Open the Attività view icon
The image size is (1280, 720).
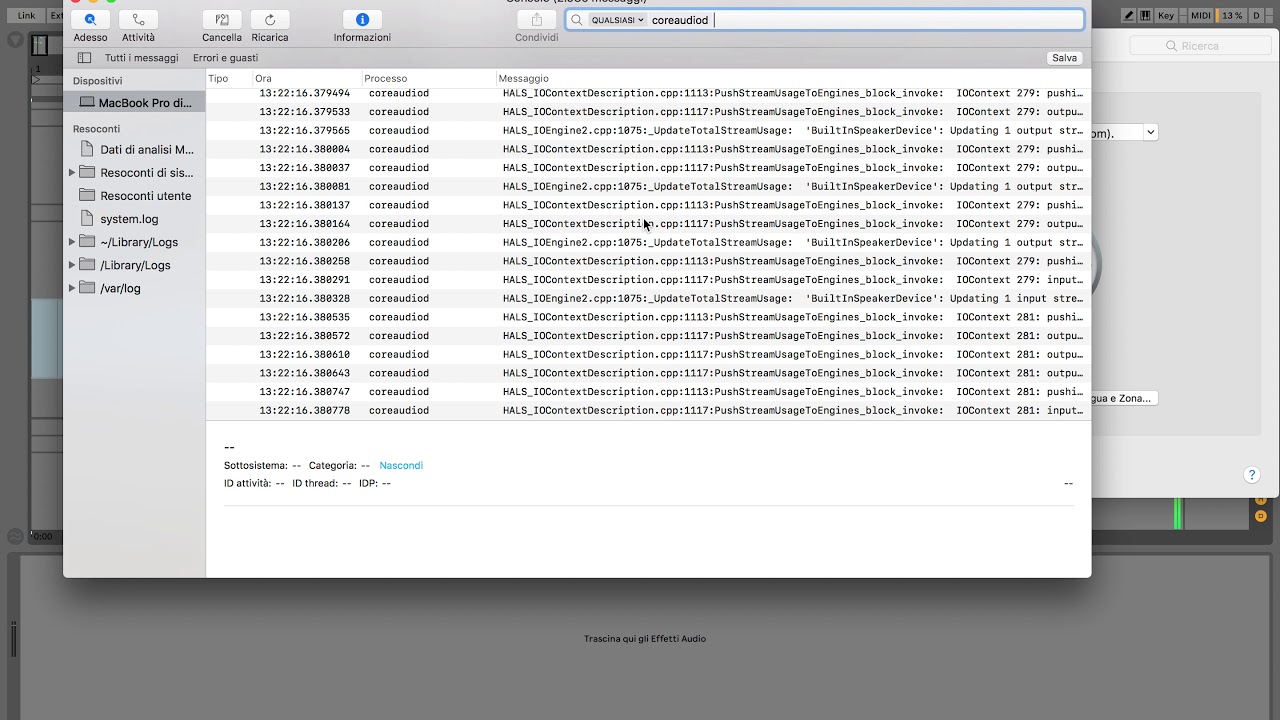coord(138,20)
